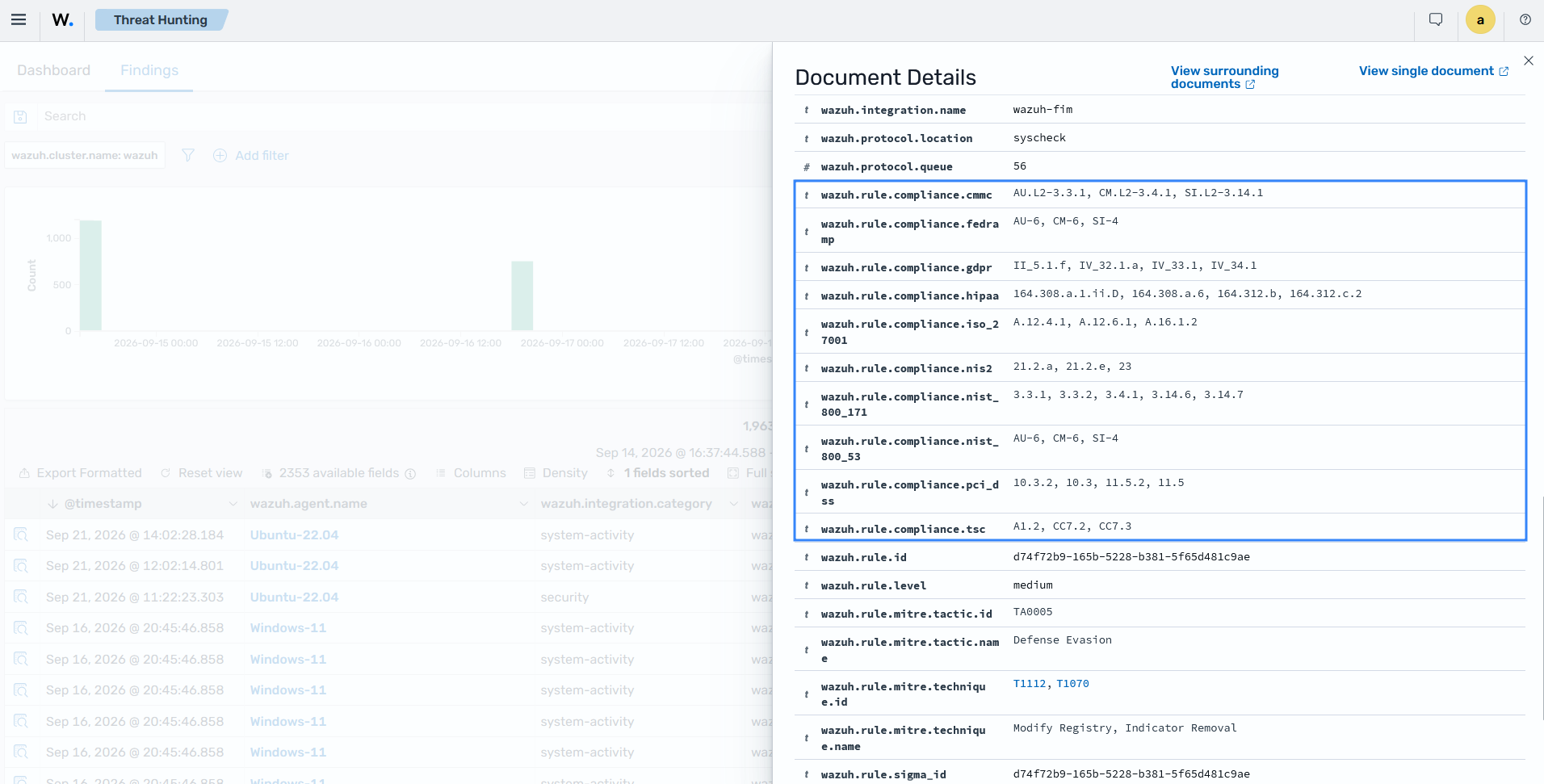
Task: Click Reset view button
Action: (201, 473)
